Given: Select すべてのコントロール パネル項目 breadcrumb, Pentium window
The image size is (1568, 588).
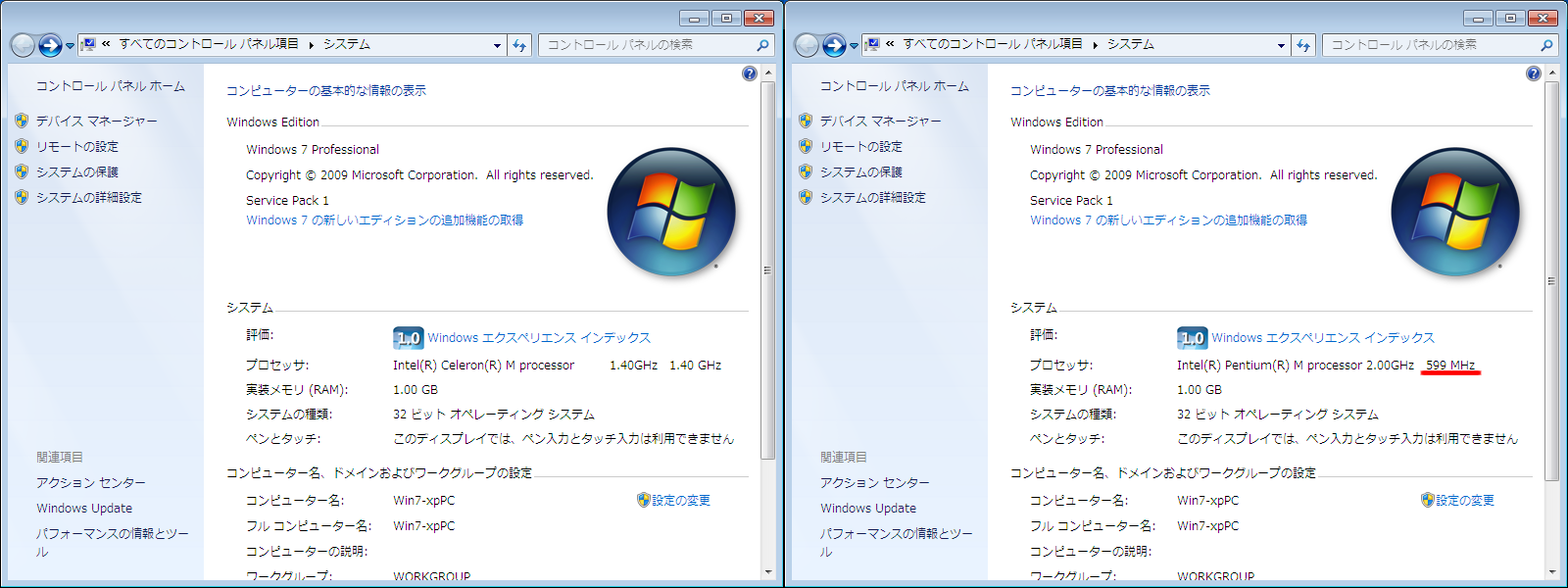Looking at the screenshot, I should (993, 44).
